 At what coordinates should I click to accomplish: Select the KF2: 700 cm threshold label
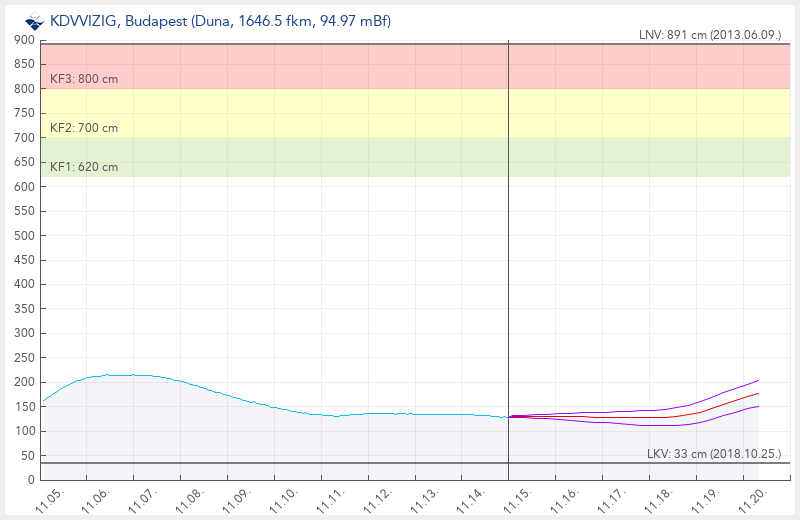[x=84, y=128]
